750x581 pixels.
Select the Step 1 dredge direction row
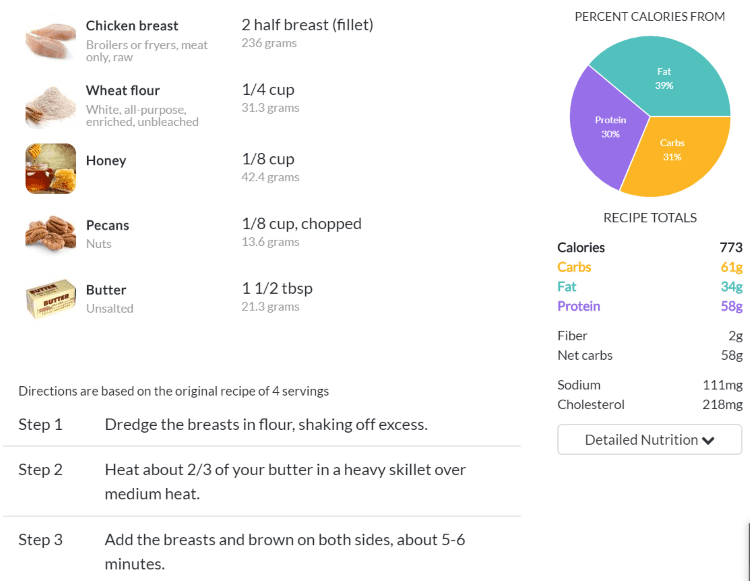click(262, 425)
